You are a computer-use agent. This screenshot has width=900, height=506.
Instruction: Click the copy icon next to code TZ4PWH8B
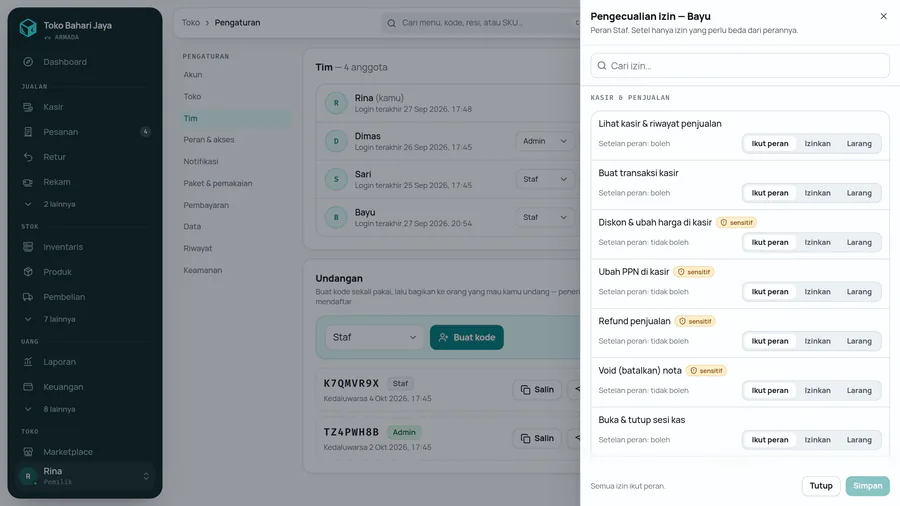[x=525, y=438]
